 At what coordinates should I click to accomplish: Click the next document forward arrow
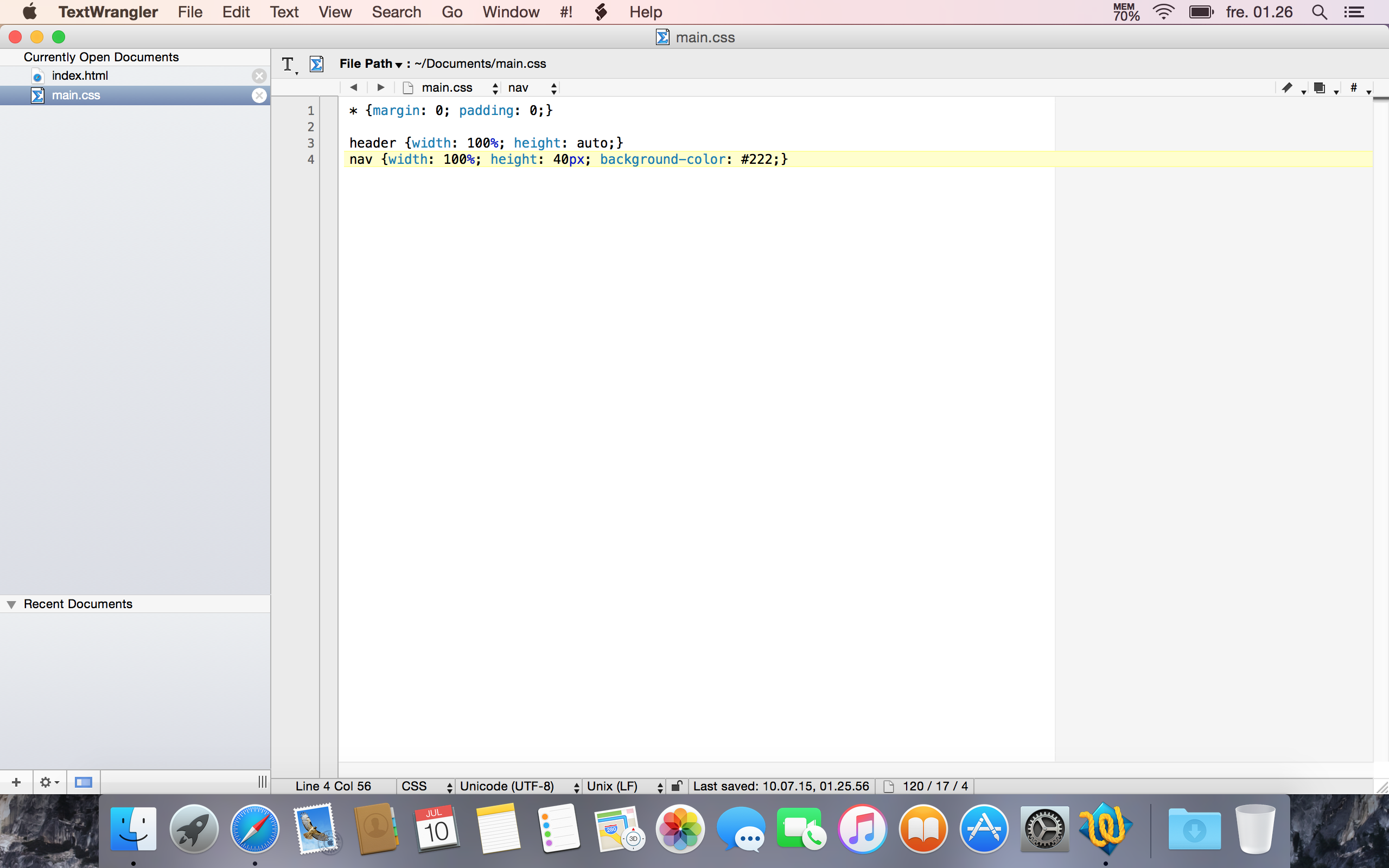click(x=380, y=87)
